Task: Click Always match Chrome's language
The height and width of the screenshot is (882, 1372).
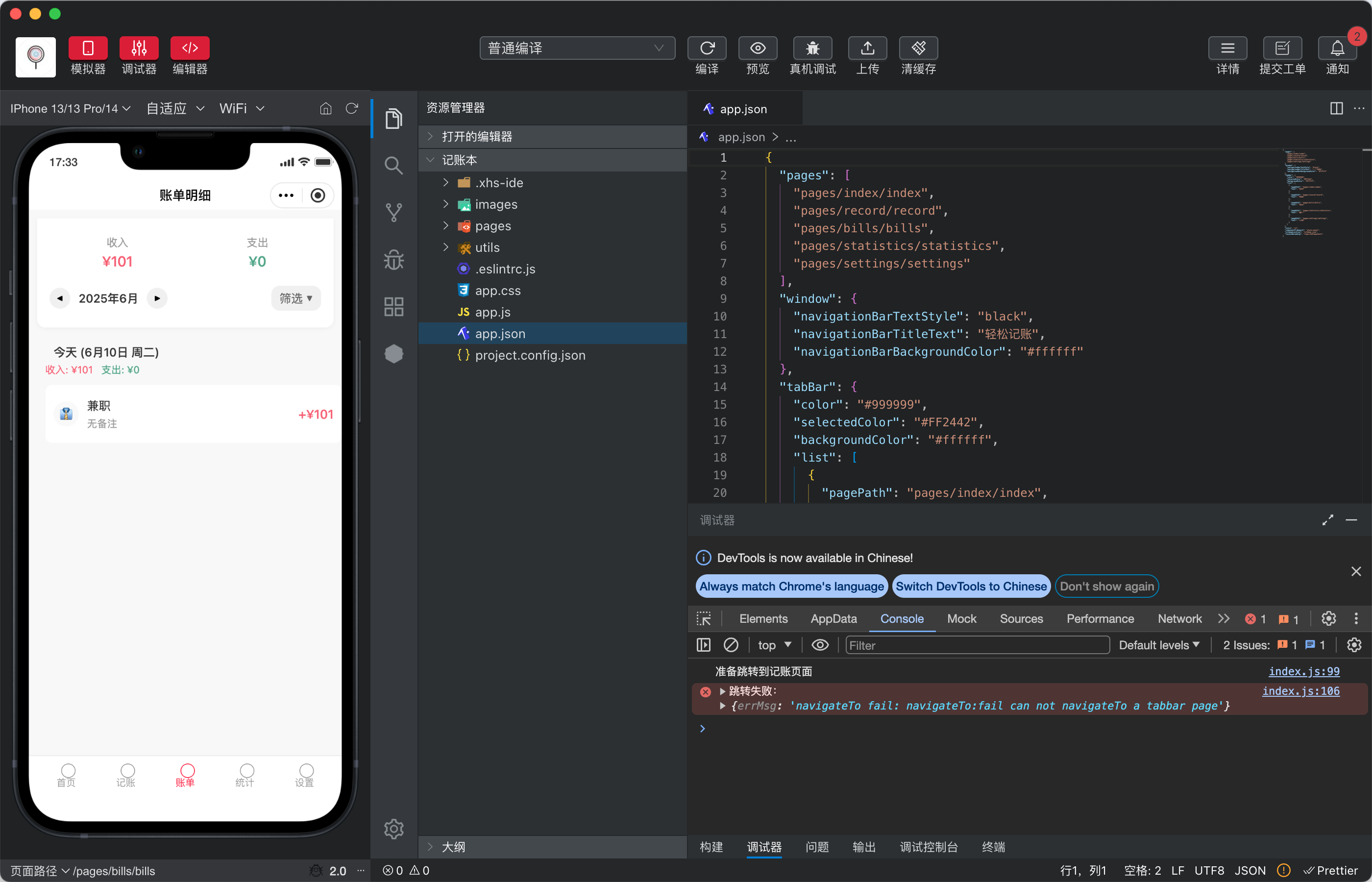Action: [x=791, y=586]
